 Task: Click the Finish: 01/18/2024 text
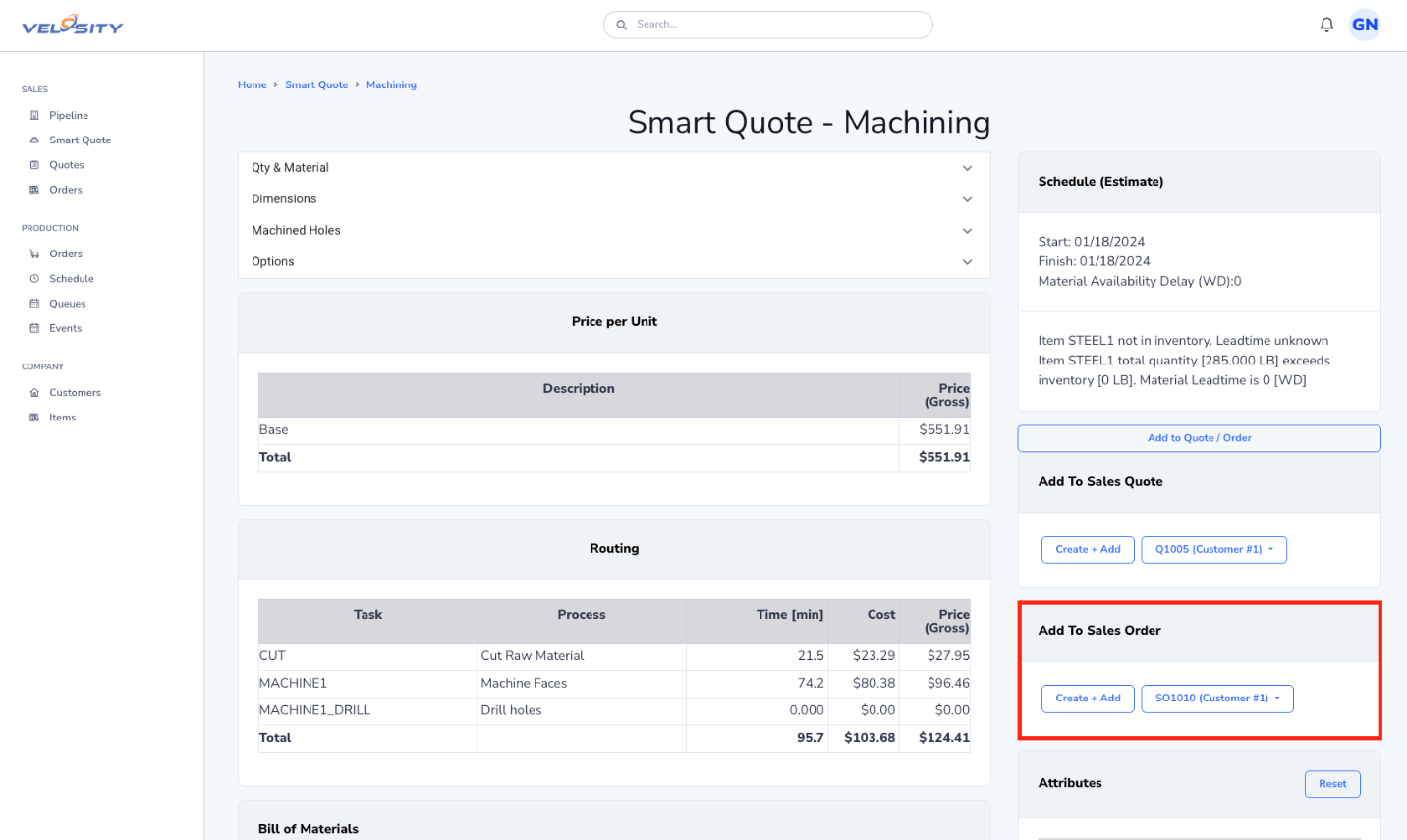pos(1095,261)
